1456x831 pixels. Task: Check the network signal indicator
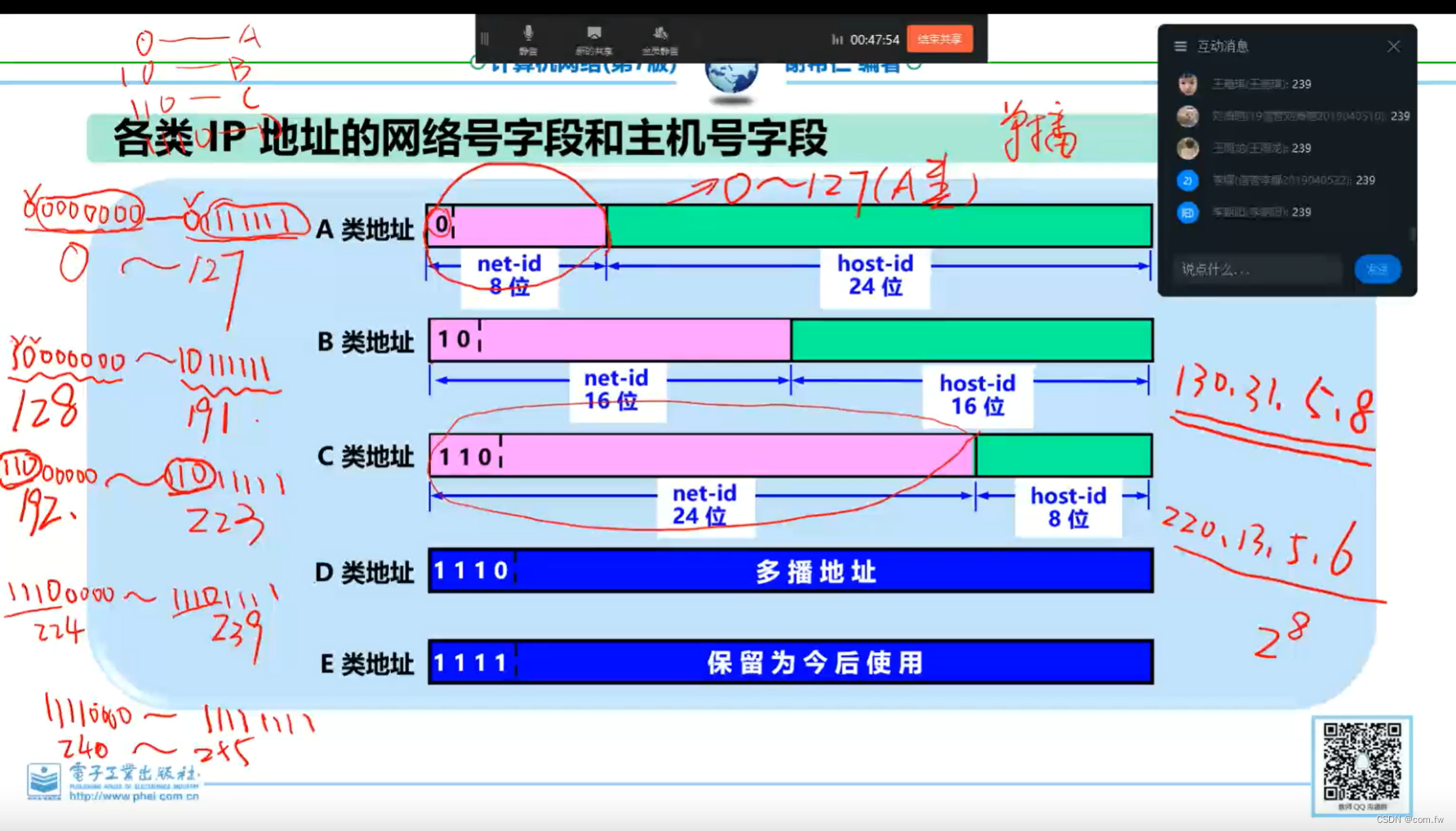(x=837, y=39)
